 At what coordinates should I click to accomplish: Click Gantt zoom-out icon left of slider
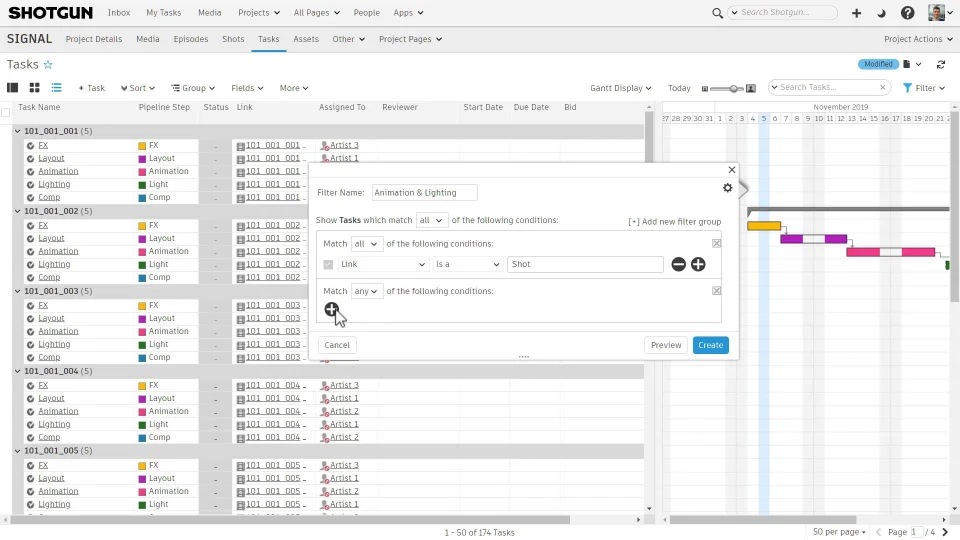click(705, 89)
